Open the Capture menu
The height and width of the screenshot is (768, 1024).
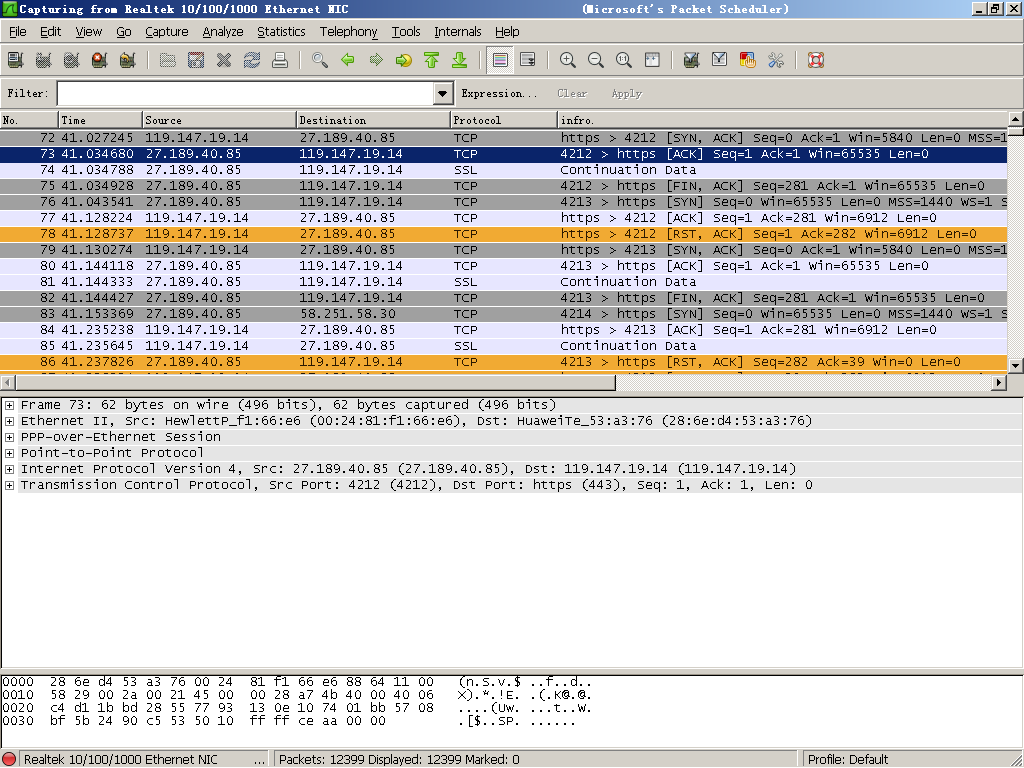click(x=167, y=31)
